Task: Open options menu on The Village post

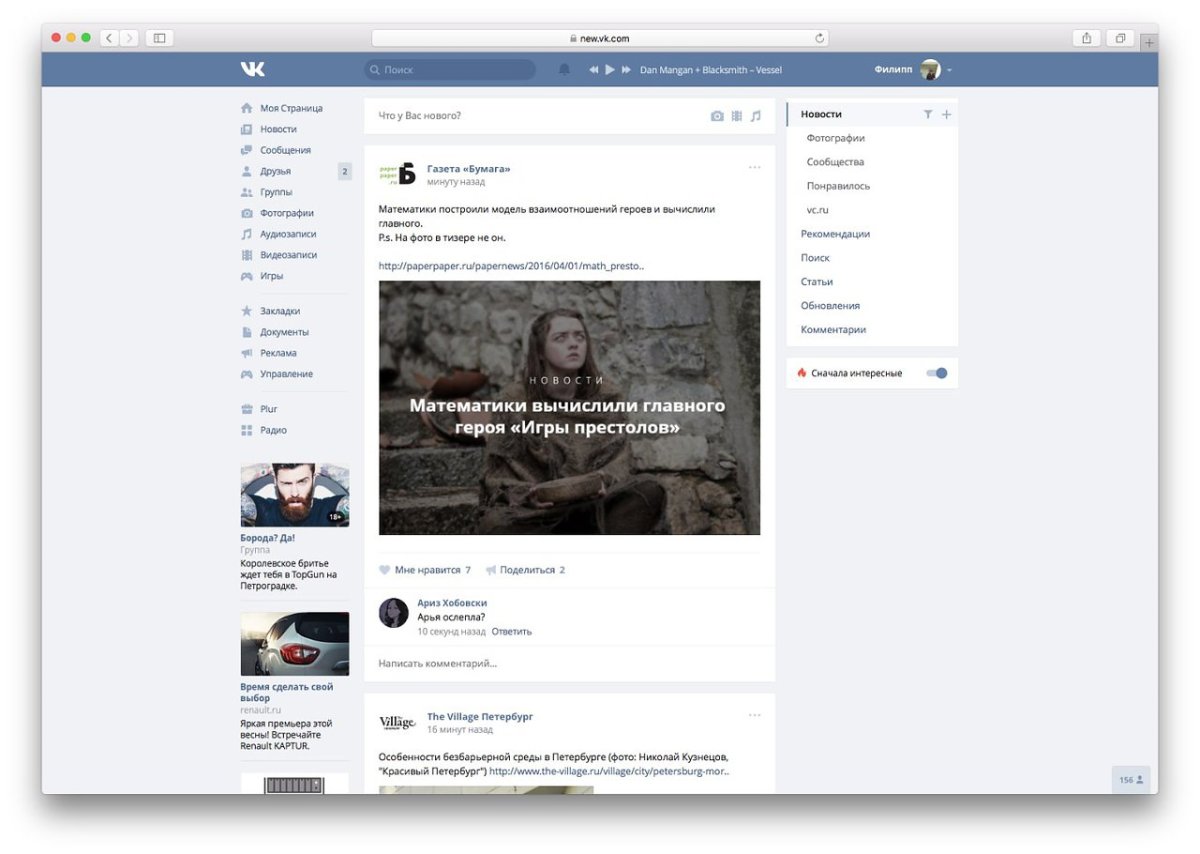Action: (754, 715)
